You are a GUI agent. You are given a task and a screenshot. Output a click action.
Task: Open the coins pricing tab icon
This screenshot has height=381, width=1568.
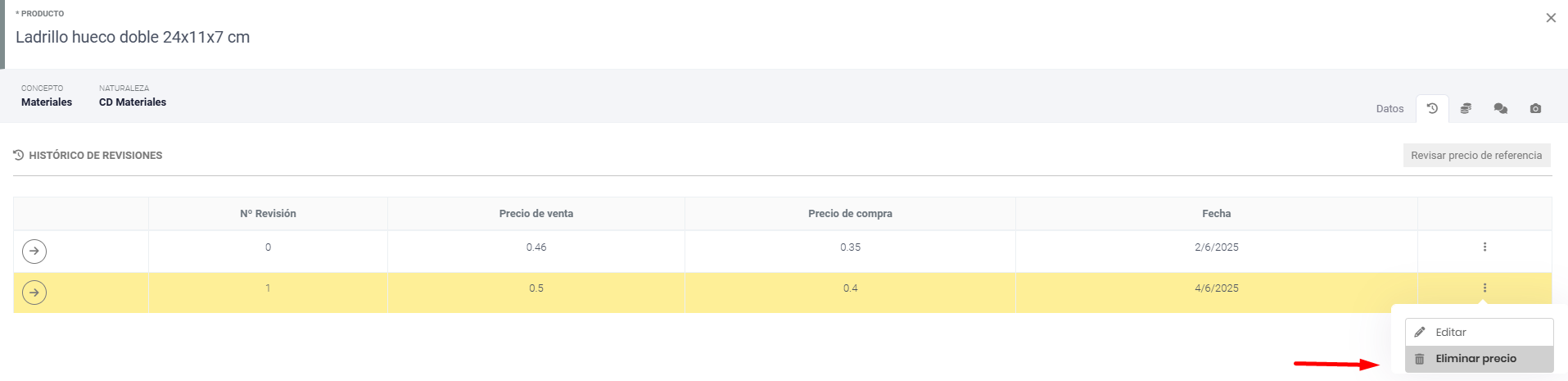coord(1466,108)
